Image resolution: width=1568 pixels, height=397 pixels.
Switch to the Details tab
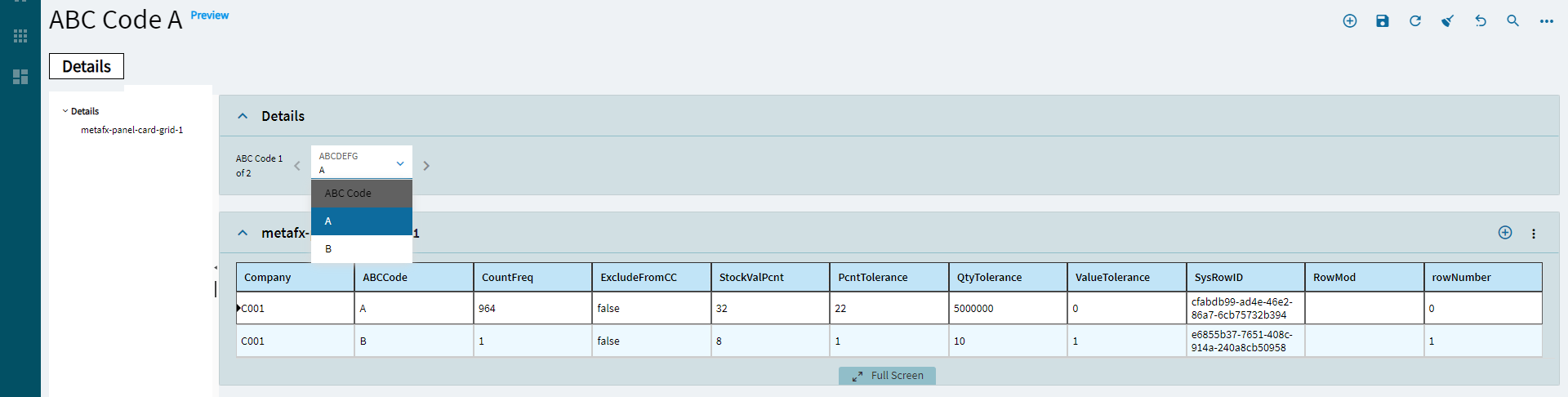pos(87,66)
